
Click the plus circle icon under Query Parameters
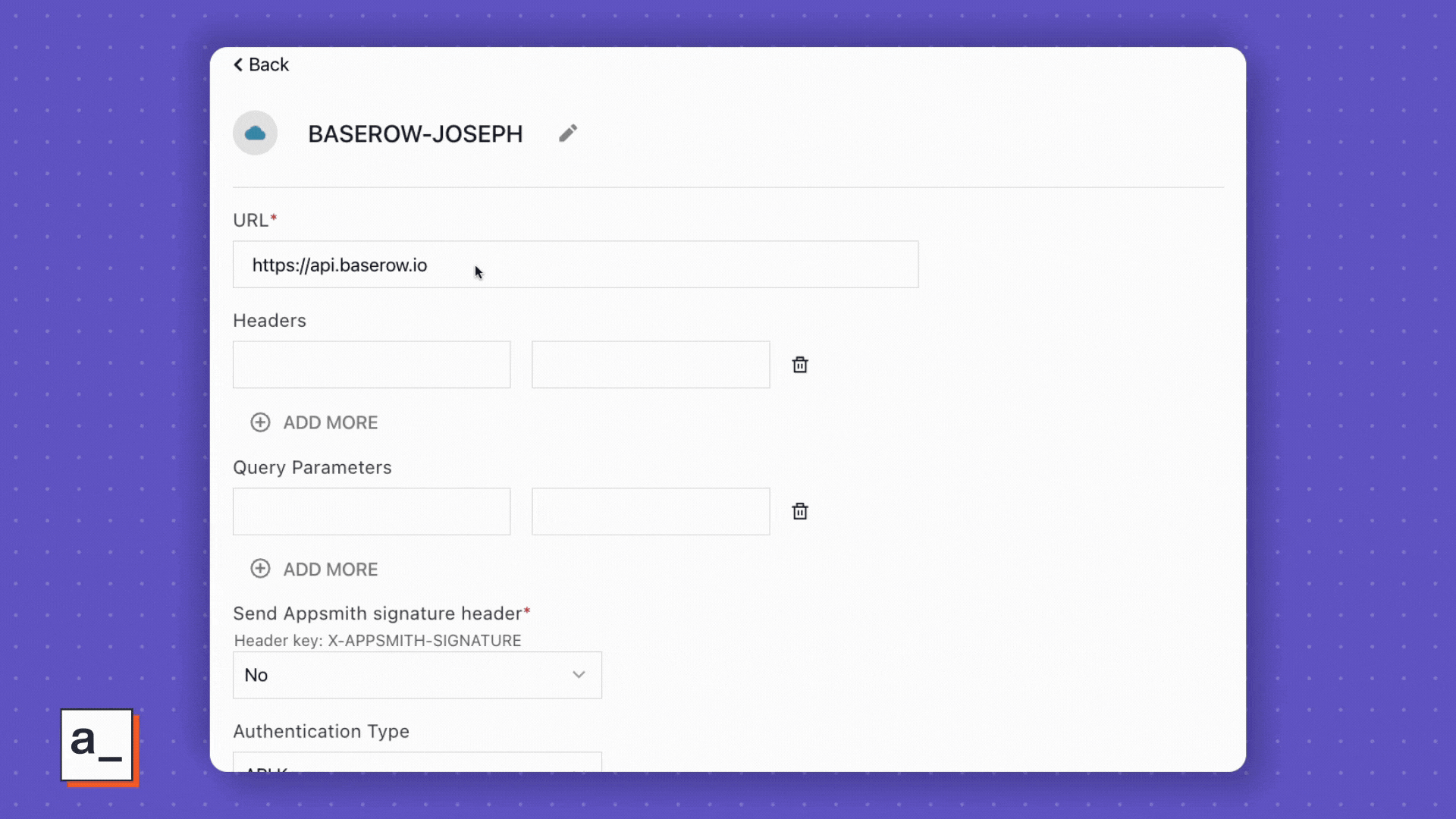[260, 569]
